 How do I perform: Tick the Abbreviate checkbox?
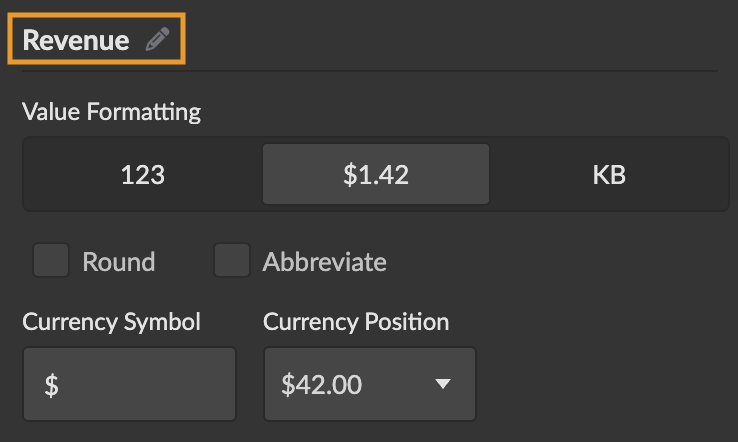tap(231, 261)
